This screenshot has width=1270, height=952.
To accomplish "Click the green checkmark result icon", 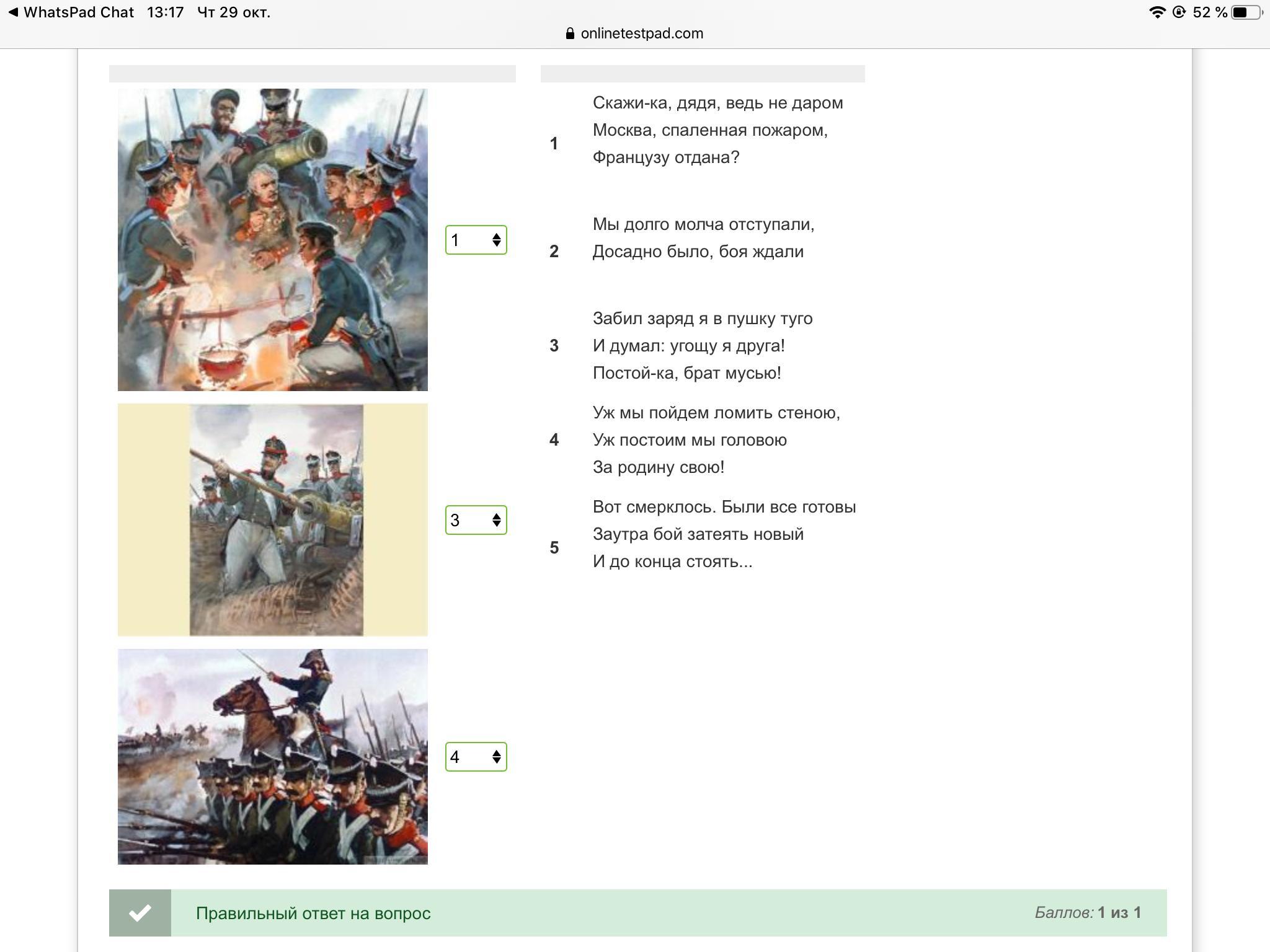I will click(x=140, y=912).
